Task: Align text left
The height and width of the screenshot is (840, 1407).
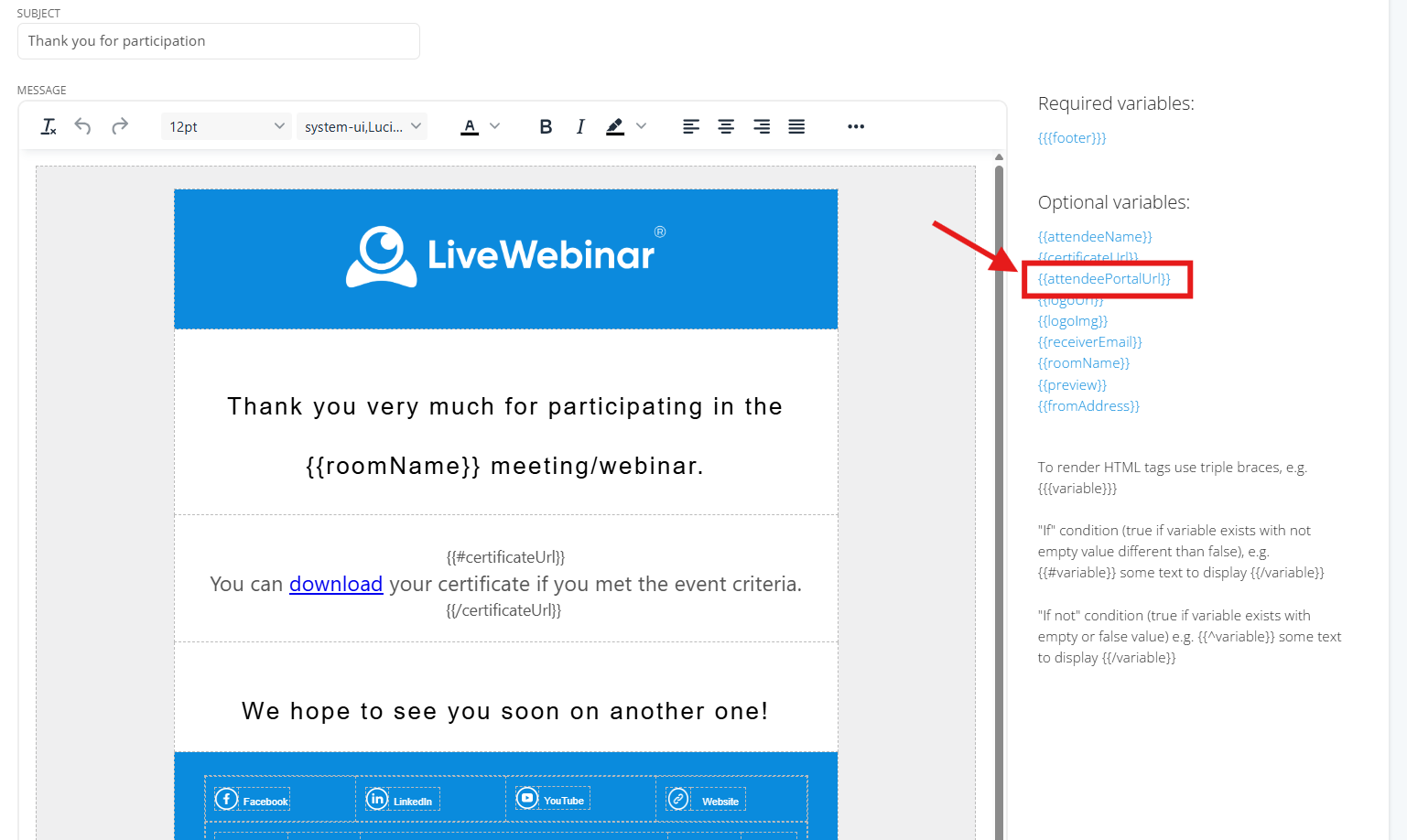Action: [691, 126]
